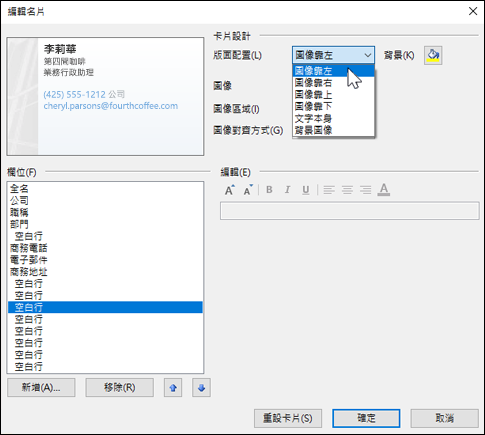
Task: Select 電子郵件 in the fields list
Action: (105, 260)
